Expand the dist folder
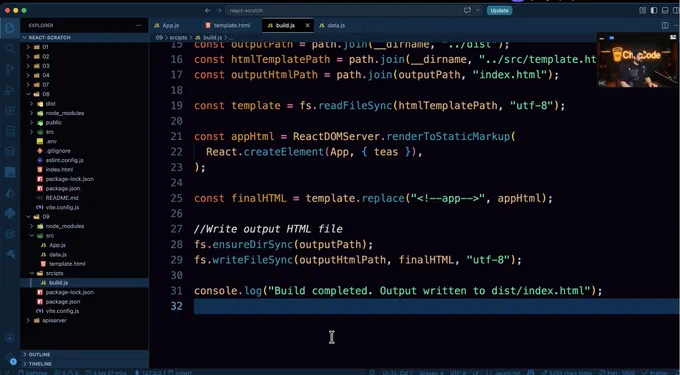The height and width of the screenshot is (375, 680). coord(85,104)
